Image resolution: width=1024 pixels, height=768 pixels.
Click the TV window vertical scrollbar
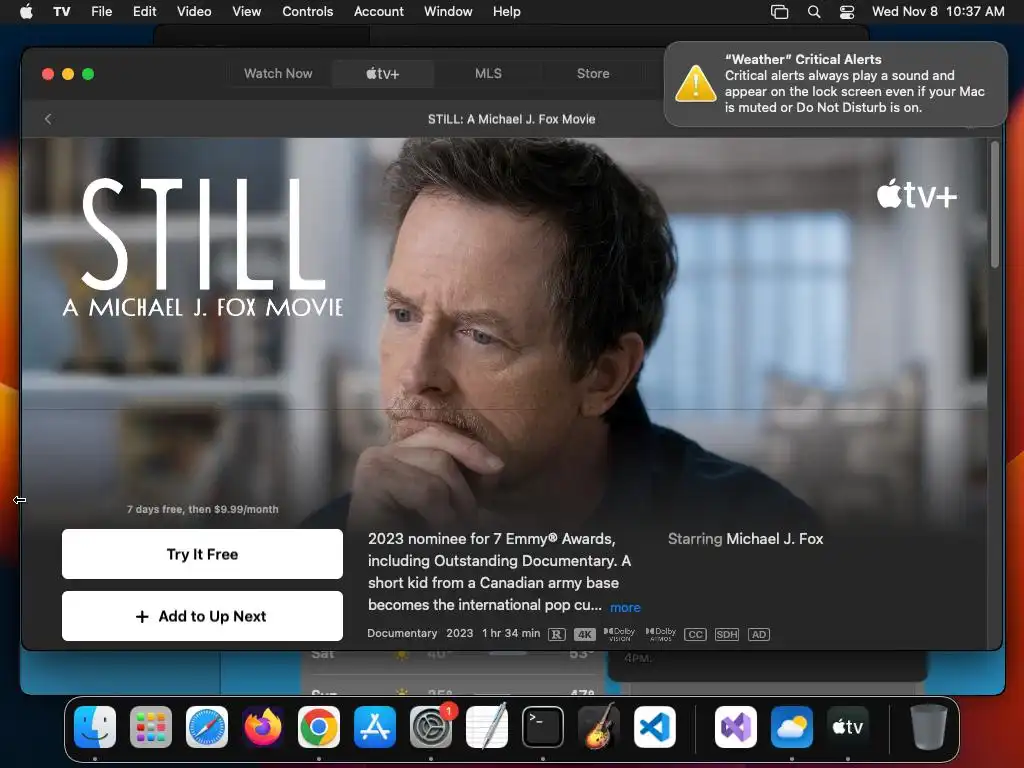tap(995, 204)
